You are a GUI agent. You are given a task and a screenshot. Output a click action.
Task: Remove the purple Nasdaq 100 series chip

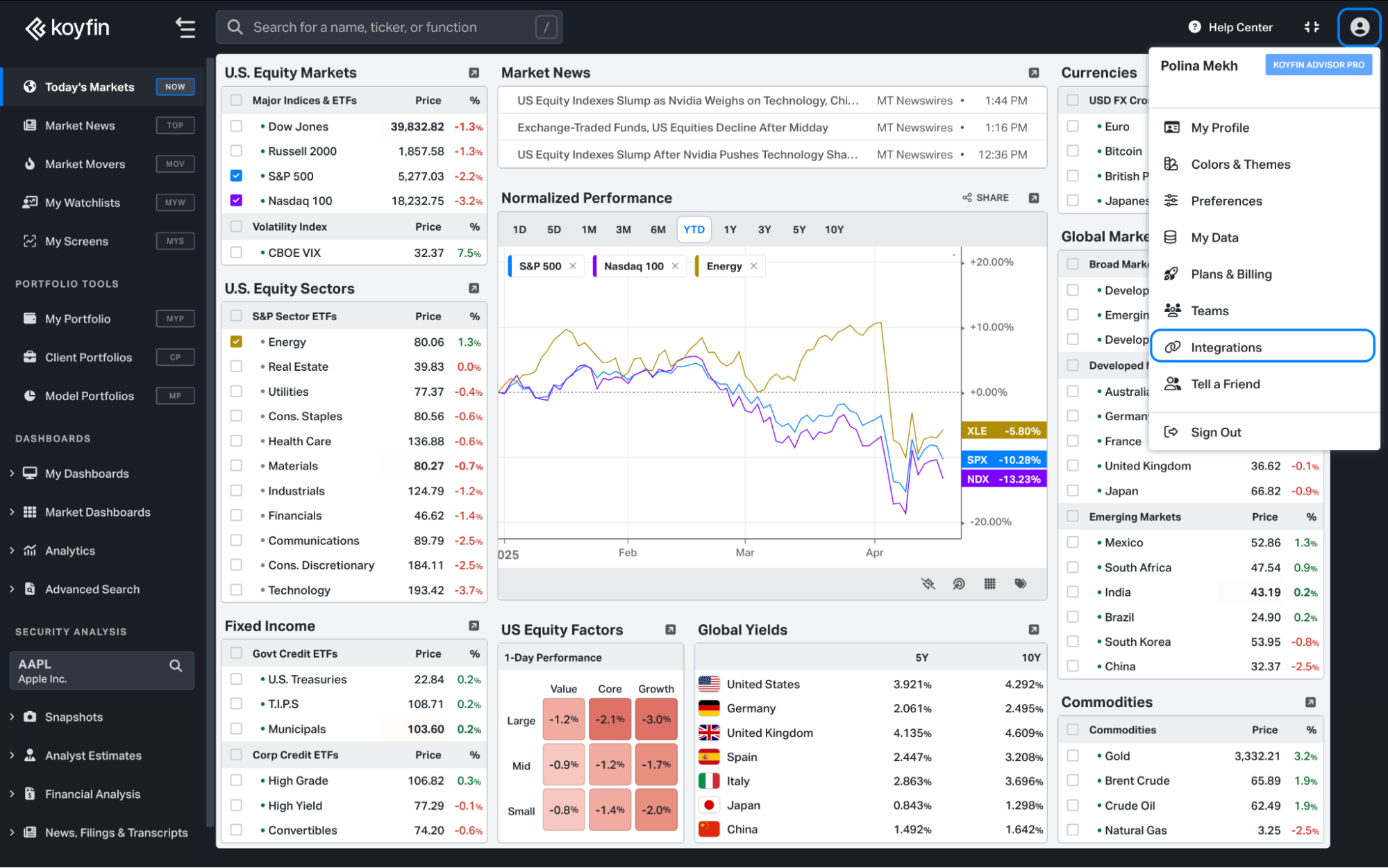[x=675, y=266]
